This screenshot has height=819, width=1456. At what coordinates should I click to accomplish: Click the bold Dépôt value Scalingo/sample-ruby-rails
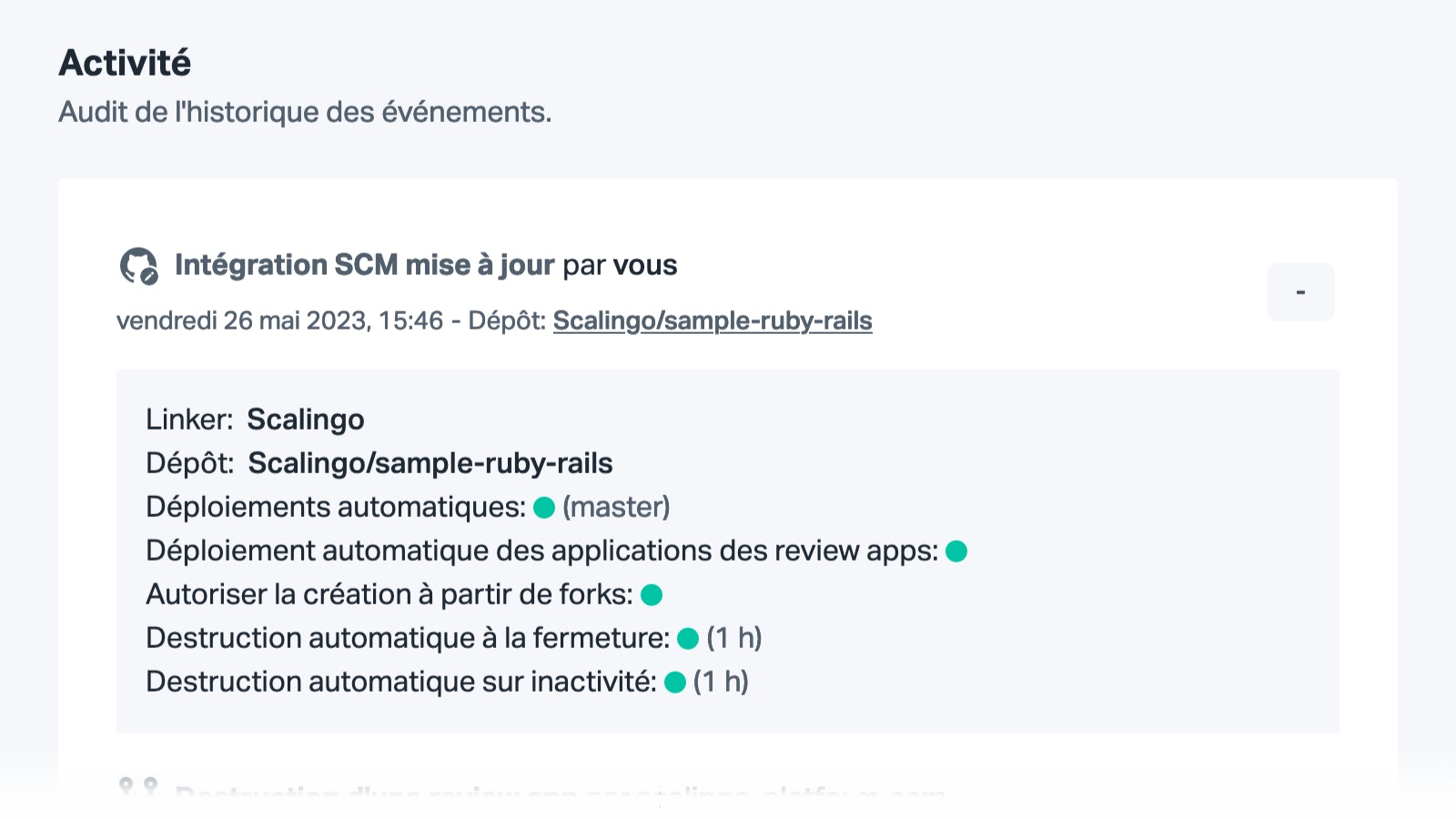pos(430,463)
